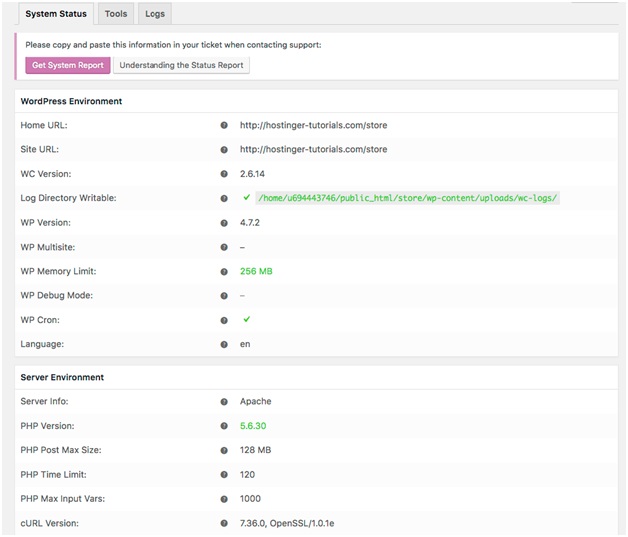Show help tooltip for WC Version
Viewport: 628px width, 537px height.
(x=224, y=174)
